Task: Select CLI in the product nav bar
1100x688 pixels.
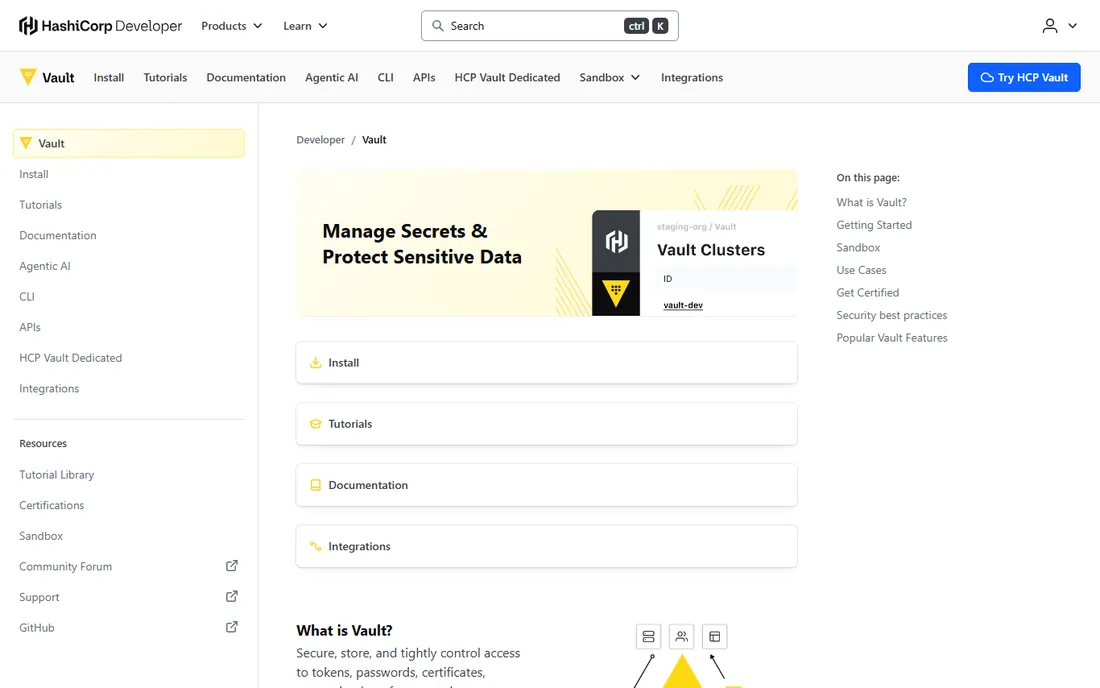Action: point(385,77)
